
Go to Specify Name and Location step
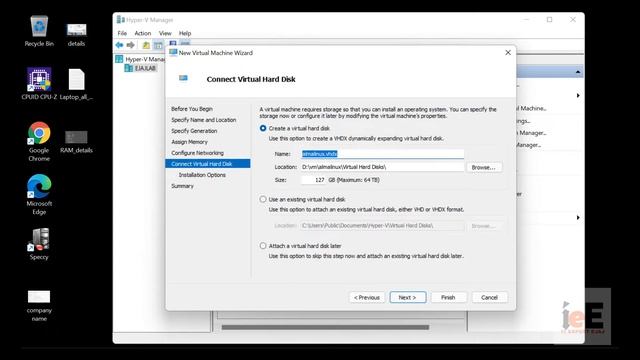tap(204, 120)
